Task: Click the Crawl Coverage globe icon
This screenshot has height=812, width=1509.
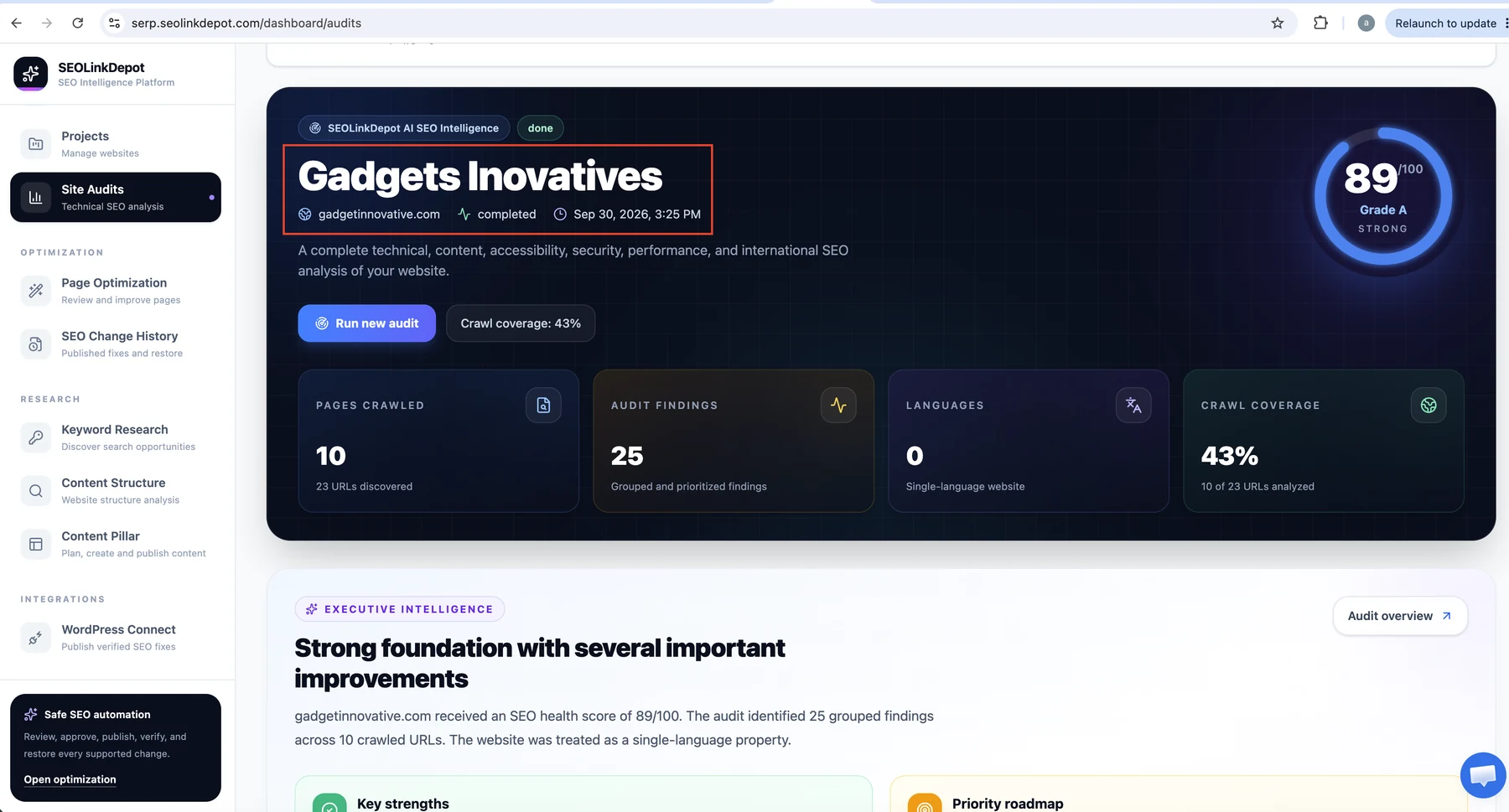Action: point(1429,406)
